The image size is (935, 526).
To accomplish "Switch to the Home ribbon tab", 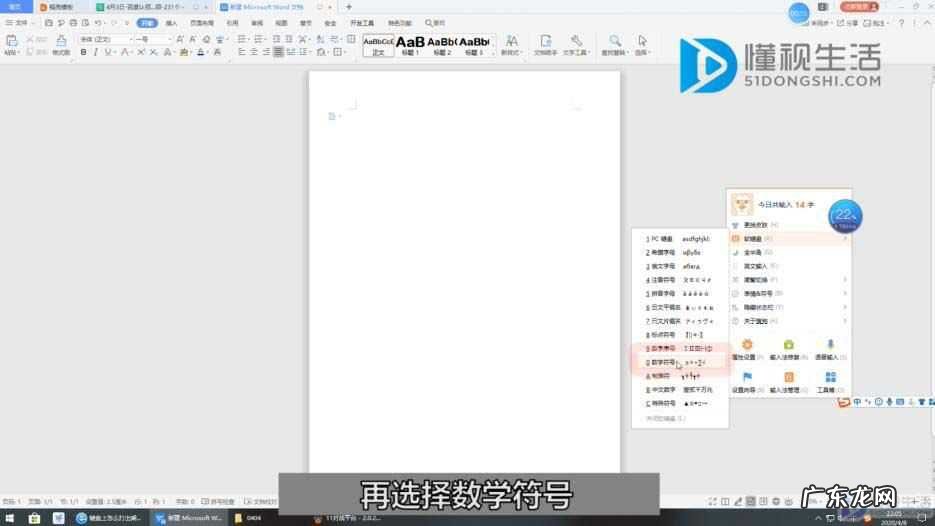I will (147, 23).
